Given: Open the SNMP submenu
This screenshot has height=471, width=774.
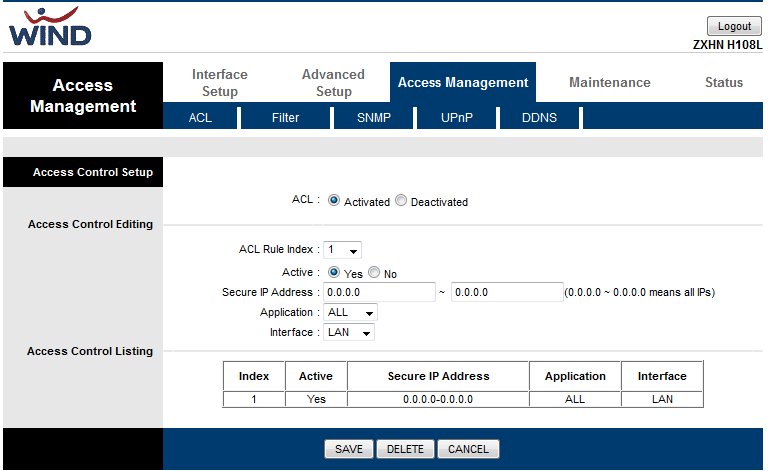Looking at the screenshot, I should pyautogui.click(x=374, y=118).
